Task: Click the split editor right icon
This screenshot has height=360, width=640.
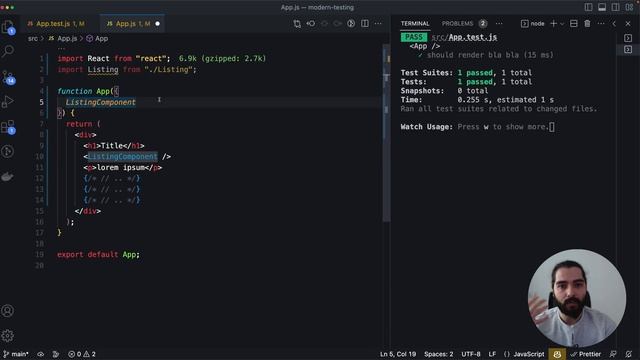Action: pyautogui.click(x=365, y=24)
